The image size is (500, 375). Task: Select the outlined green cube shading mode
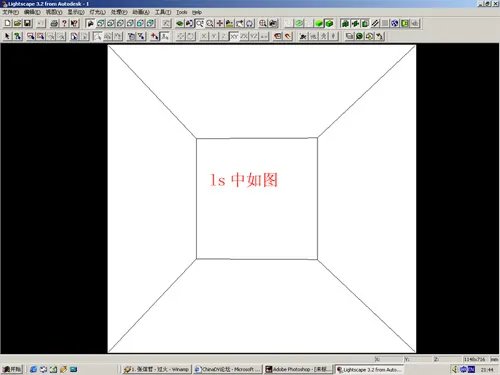click(329, 23)
